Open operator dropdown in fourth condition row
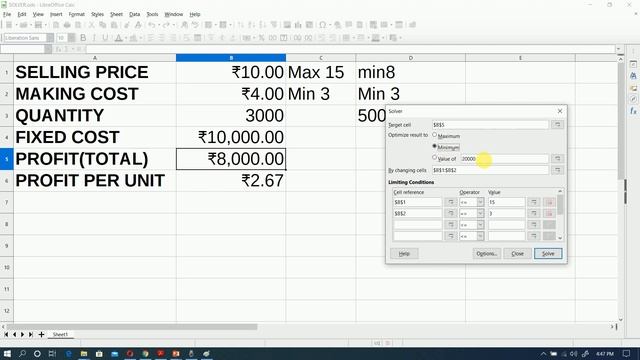 480,236
